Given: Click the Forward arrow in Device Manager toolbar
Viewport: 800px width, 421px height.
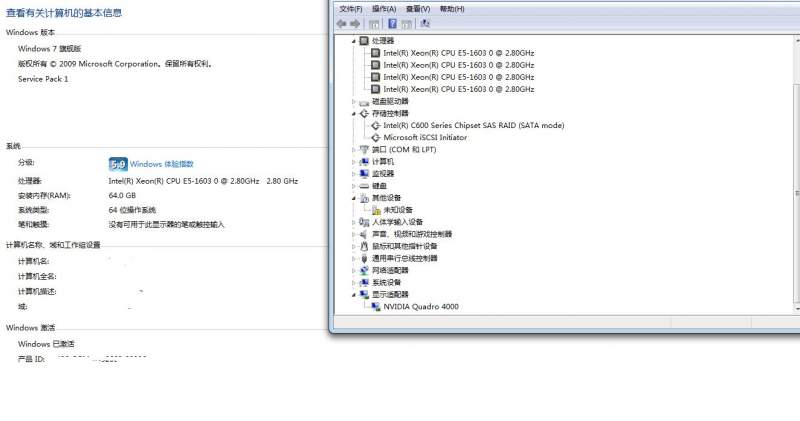Looking at the screenshot, I should 355,23.
